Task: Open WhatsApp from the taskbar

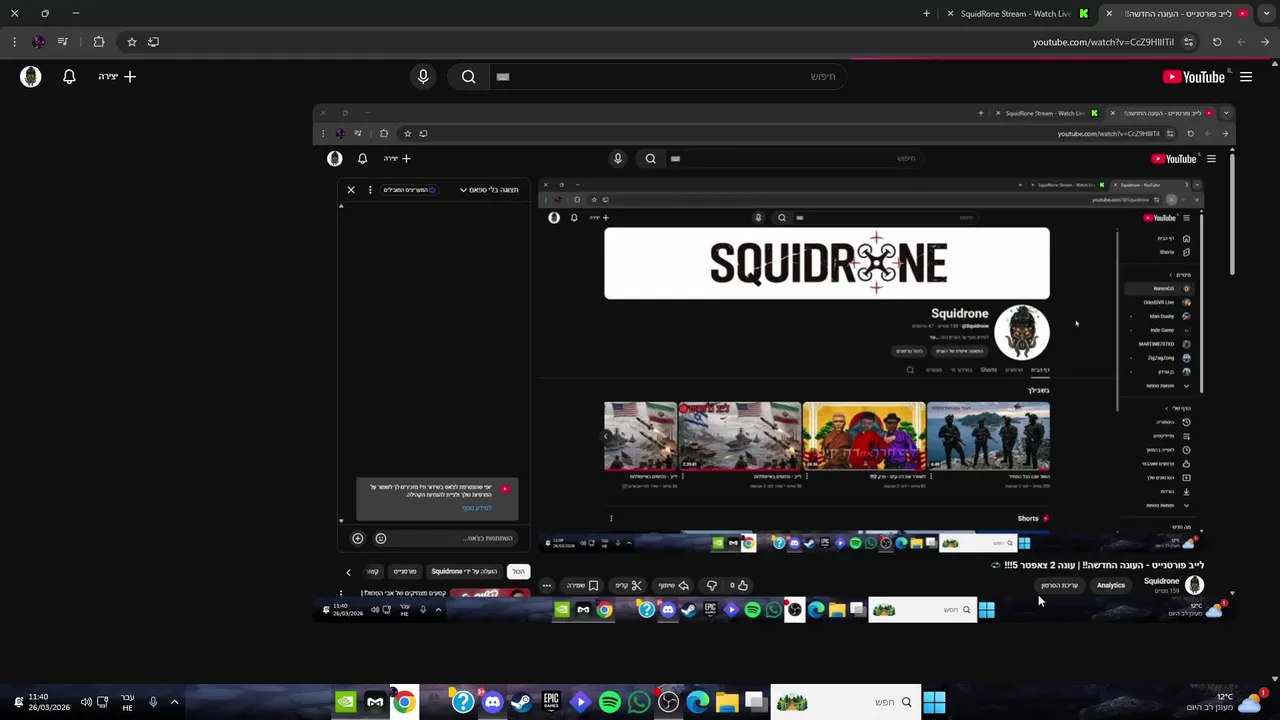Action: 639,702
